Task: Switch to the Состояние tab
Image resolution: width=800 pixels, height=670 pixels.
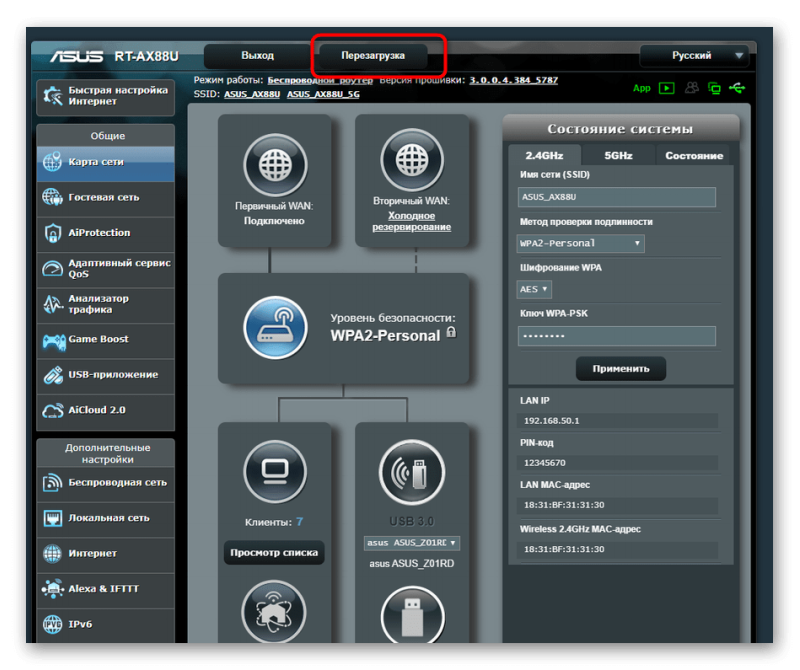Action: click(694, 156)
